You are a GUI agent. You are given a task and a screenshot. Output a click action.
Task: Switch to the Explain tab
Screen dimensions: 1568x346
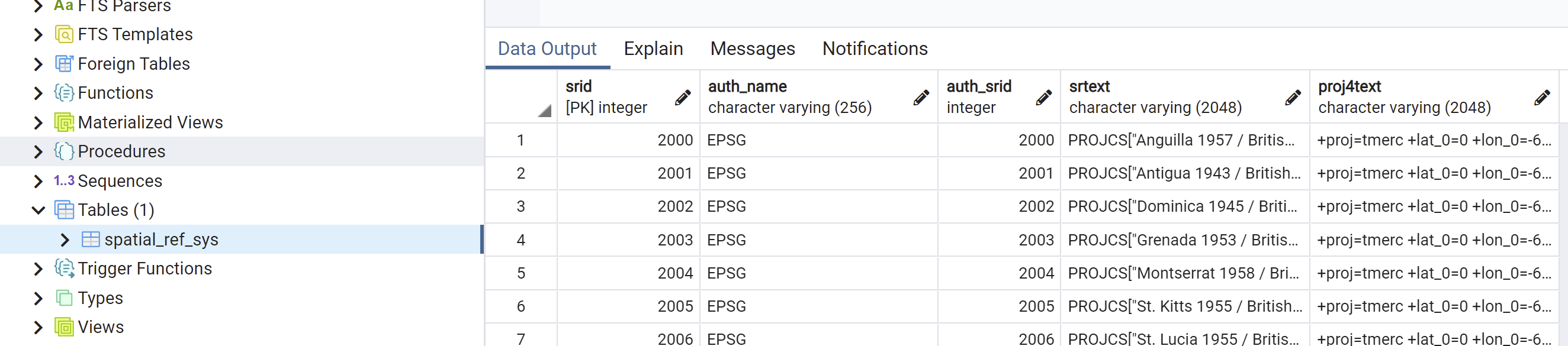pos(653,48)
